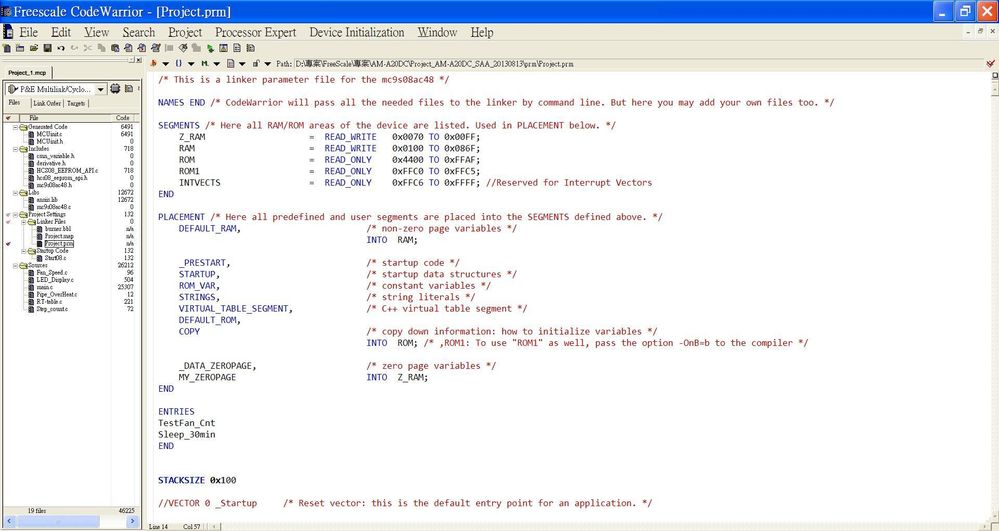Select the Project_1.mcp tab
Image resolution: width=999 pixels, height=531 pixels.
pyautogui.click(x=27, y=73)
